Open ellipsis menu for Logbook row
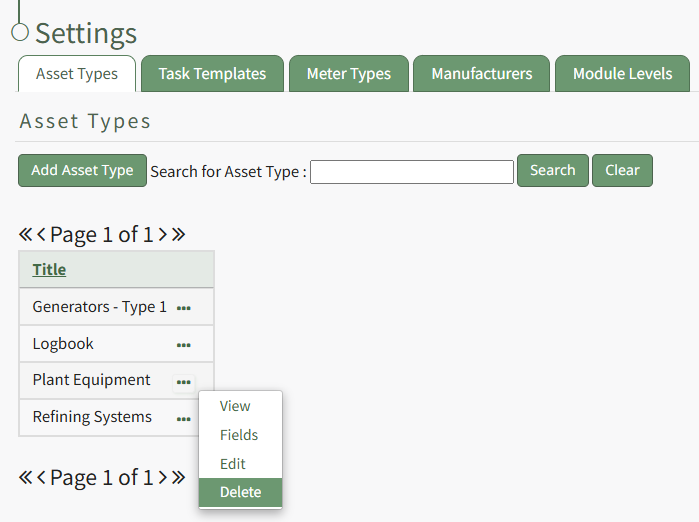Viewport: 699px width, 522px height. (x=183, y=345)
